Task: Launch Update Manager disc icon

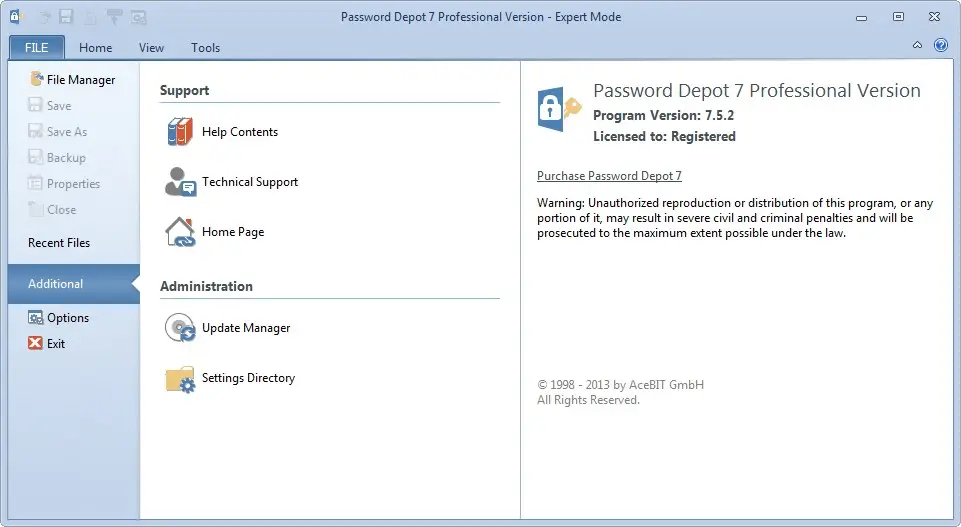Action: [180, 328]
